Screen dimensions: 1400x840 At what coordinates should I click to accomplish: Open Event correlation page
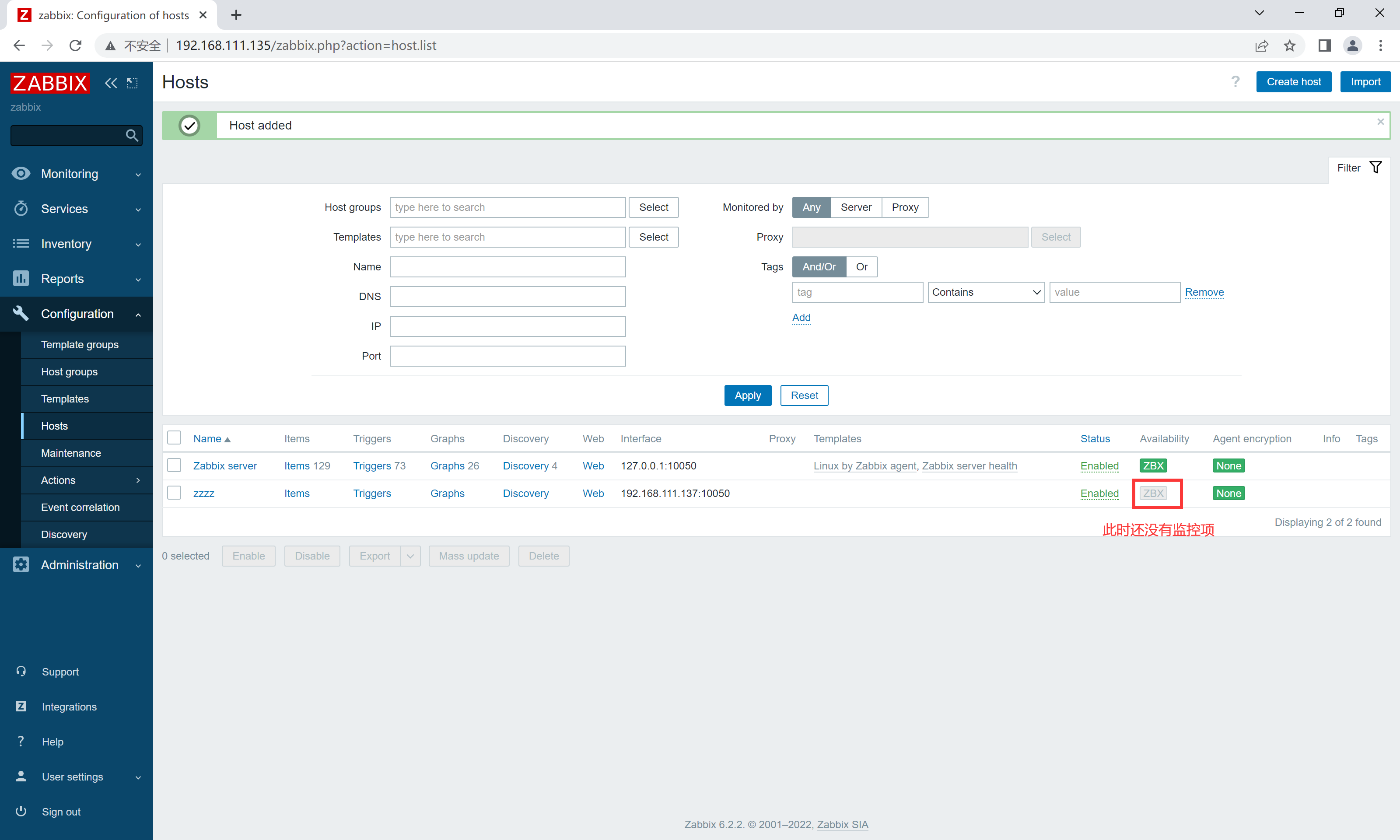click(x=80, y=507)
